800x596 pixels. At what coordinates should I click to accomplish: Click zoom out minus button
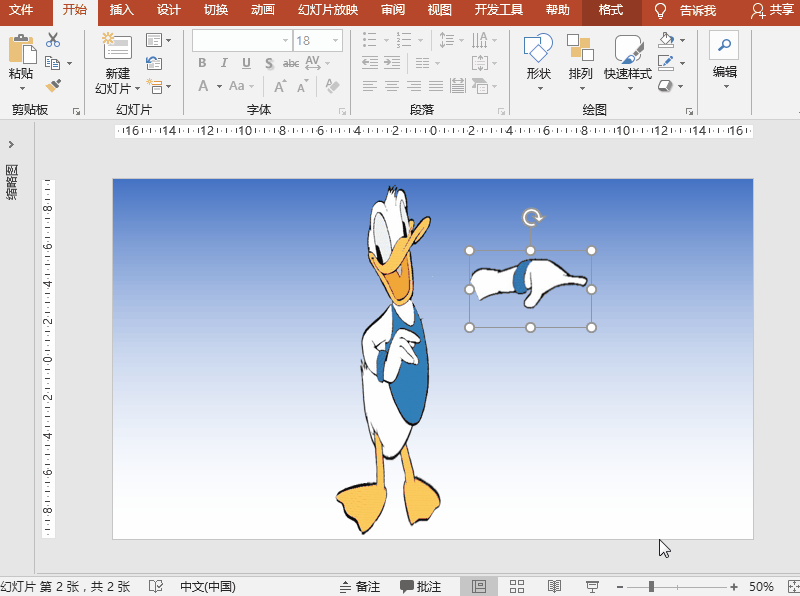tap(619, 587)
